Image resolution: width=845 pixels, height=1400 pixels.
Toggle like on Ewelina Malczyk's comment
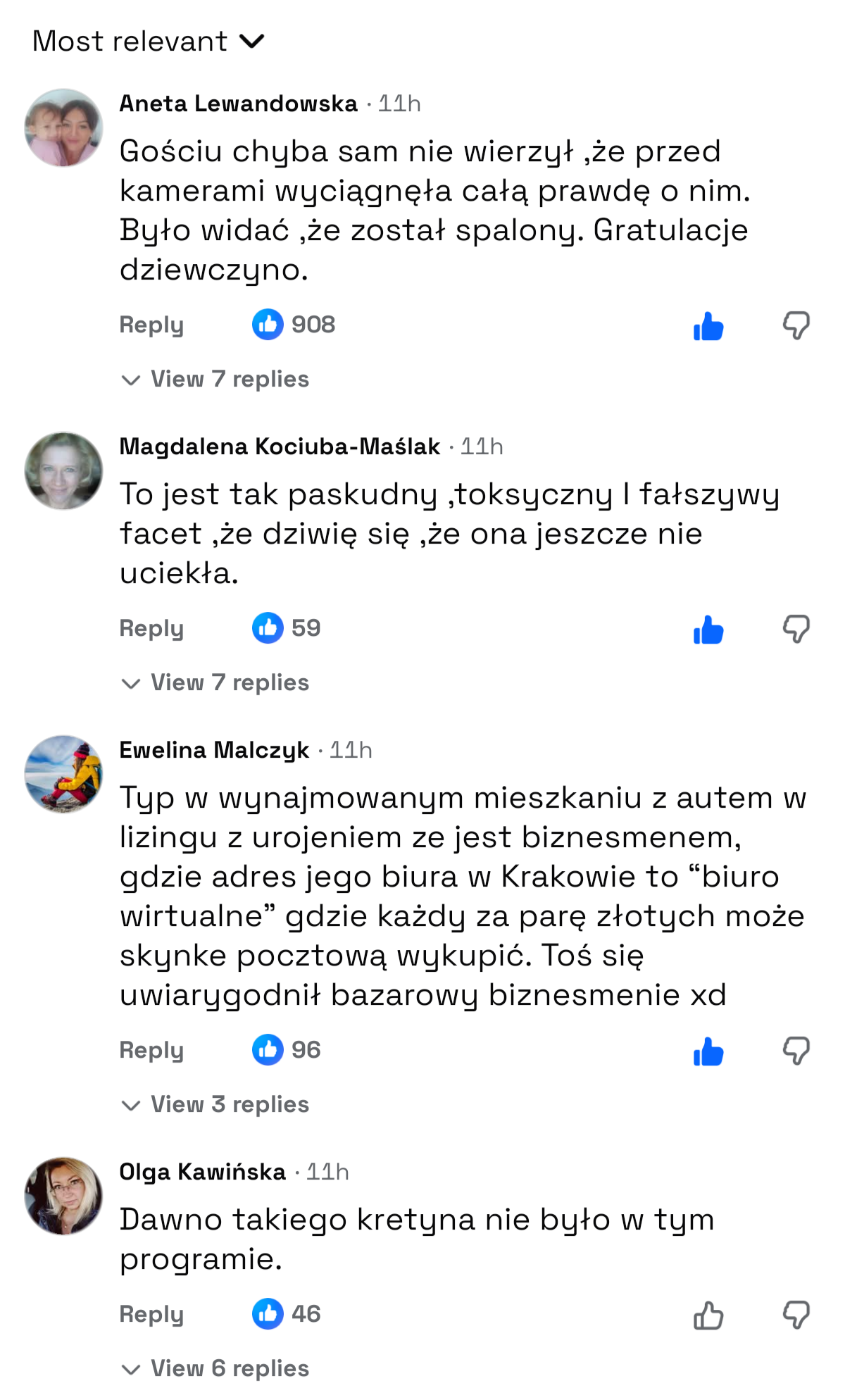(708, 1051)
